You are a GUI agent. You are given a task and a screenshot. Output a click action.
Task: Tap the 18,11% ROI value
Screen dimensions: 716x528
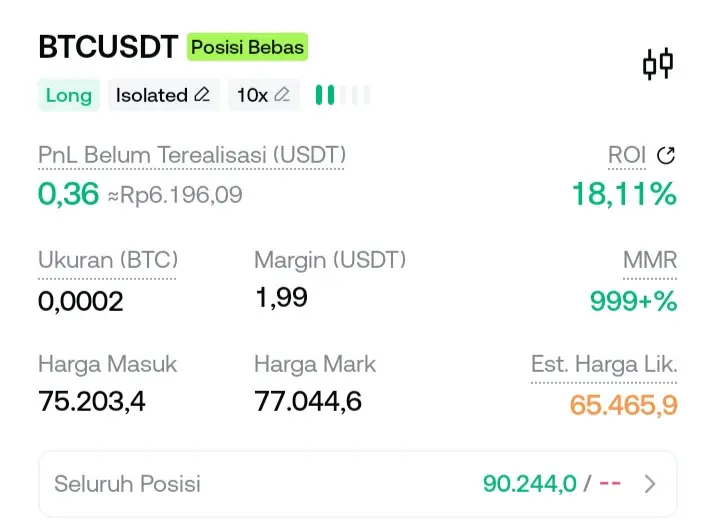click(x=624, y=193)
